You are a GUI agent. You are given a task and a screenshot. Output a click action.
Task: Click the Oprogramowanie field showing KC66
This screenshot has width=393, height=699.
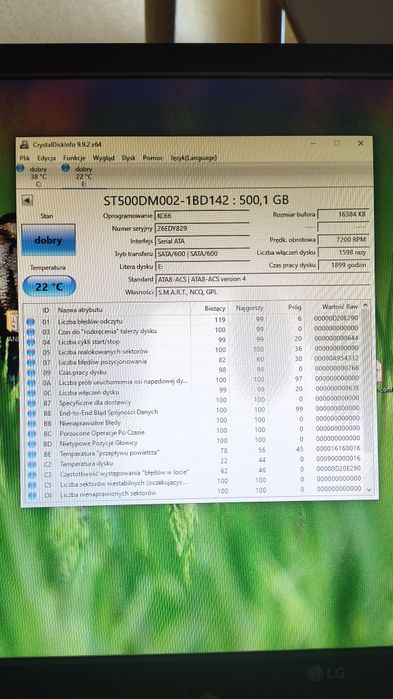(202, 216)
